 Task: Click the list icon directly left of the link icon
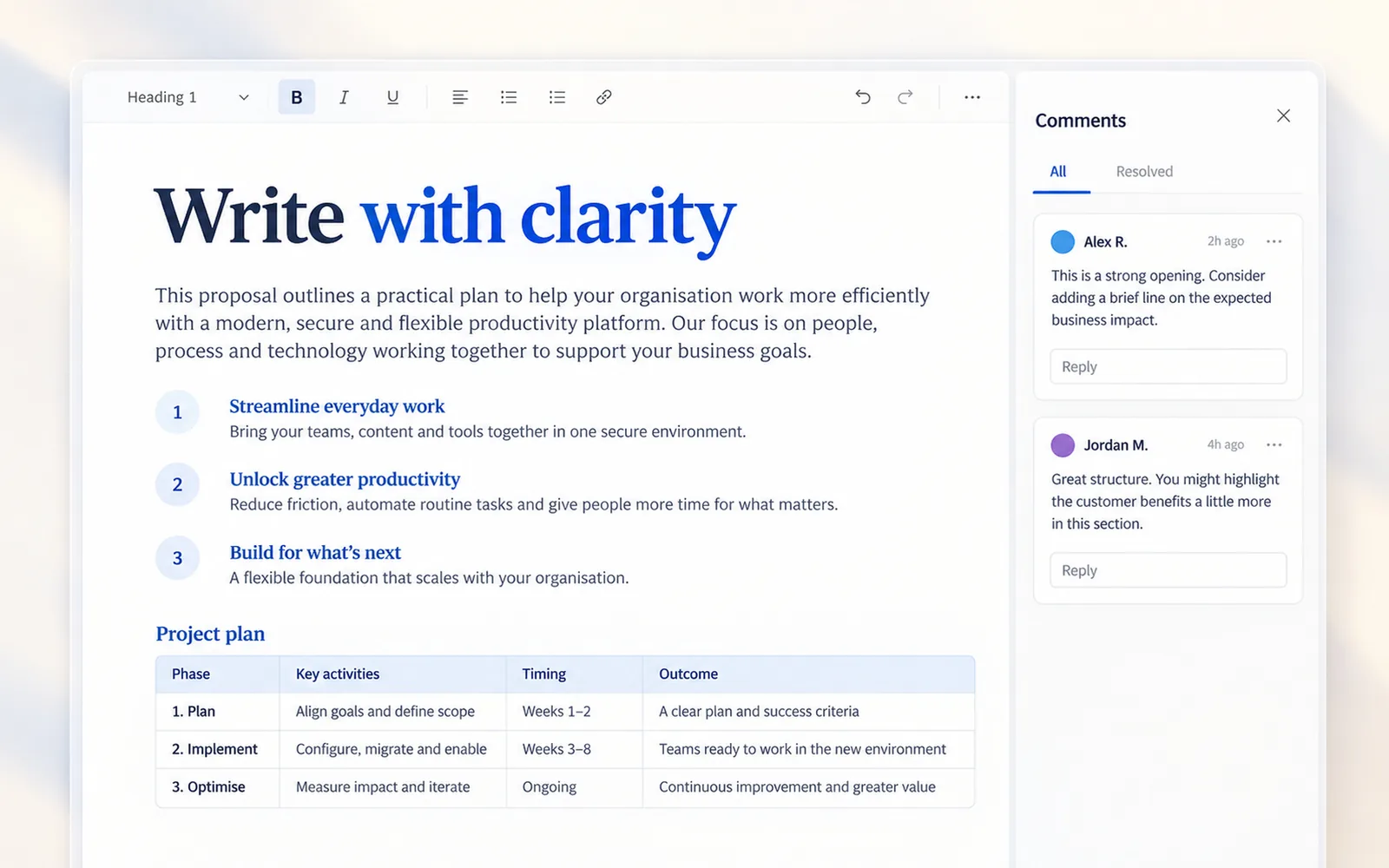coord(557,97)
